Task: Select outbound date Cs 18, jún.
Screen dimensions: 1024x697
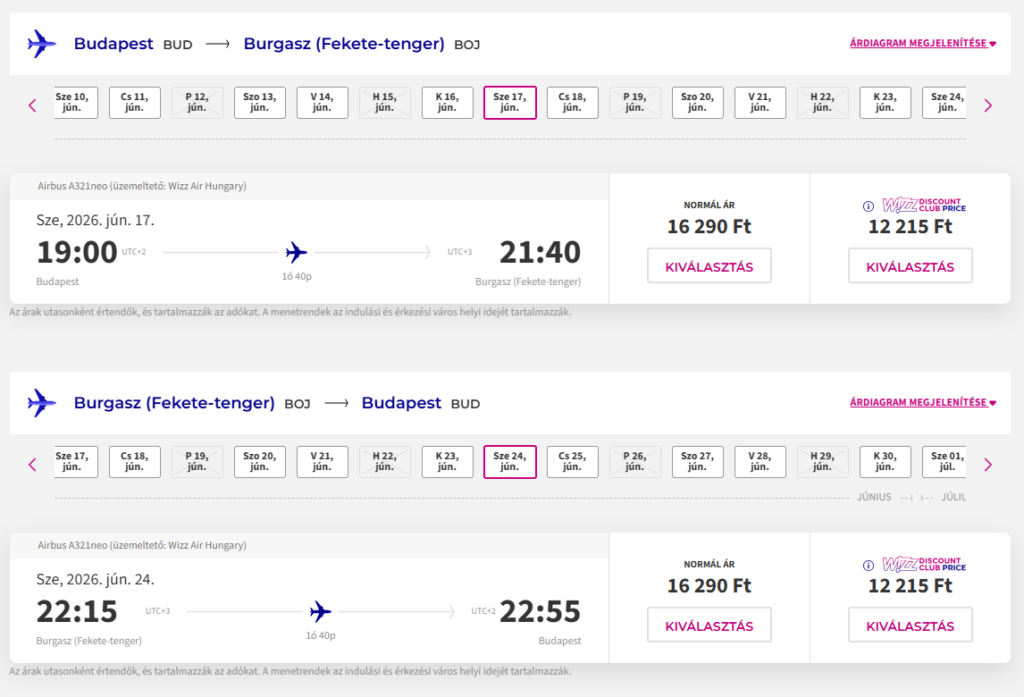Action: tap(572, 103)
